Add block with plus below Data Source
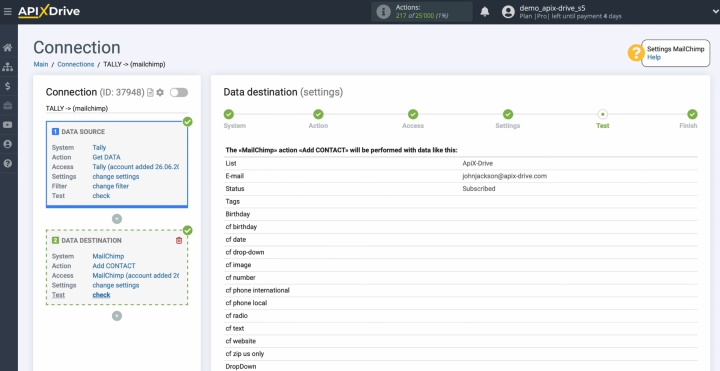 [117, 219]
